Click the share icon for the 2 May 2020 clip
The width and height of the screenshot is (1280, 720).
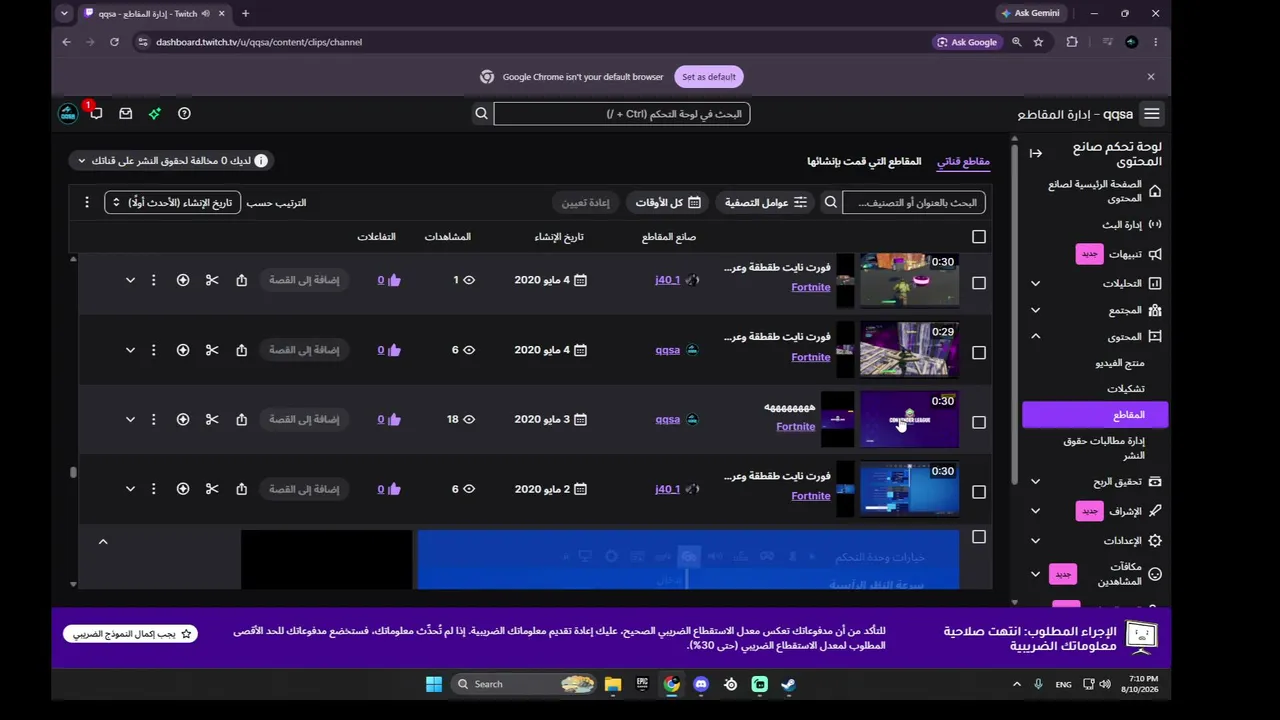[x=241, y=489]
